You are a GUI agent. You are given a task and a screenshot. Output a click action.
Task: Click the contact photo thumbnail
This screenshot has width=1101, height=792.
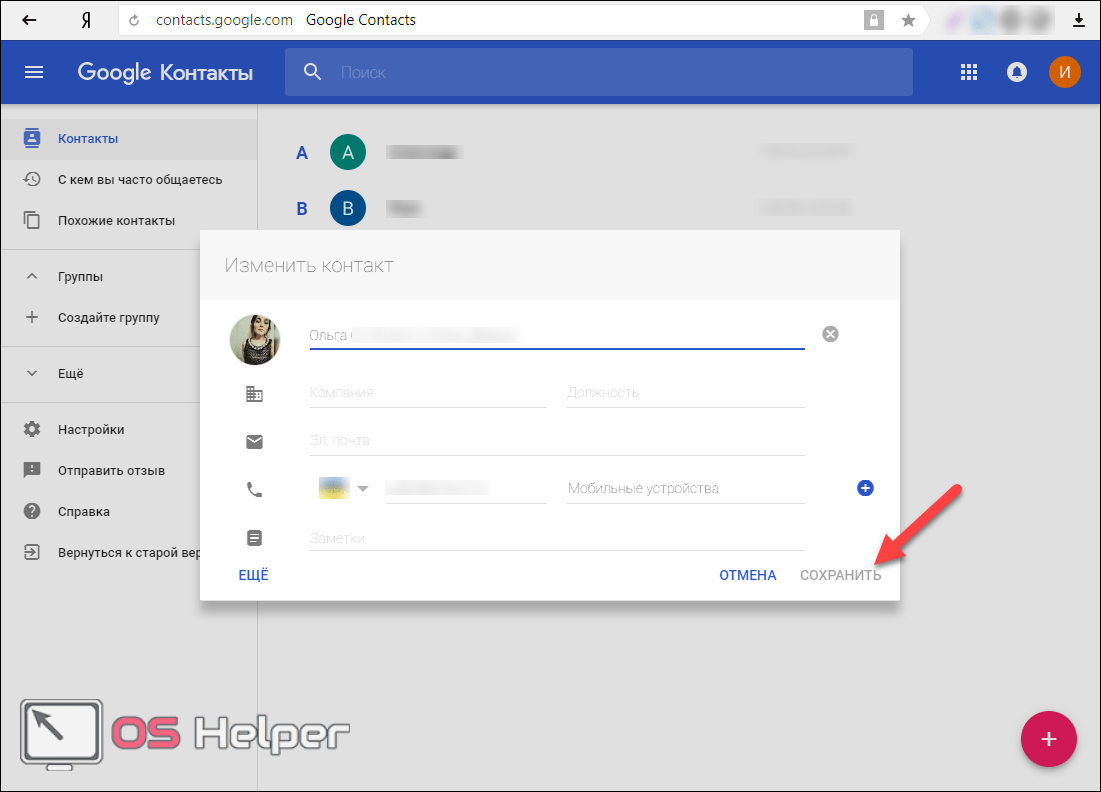254,340
